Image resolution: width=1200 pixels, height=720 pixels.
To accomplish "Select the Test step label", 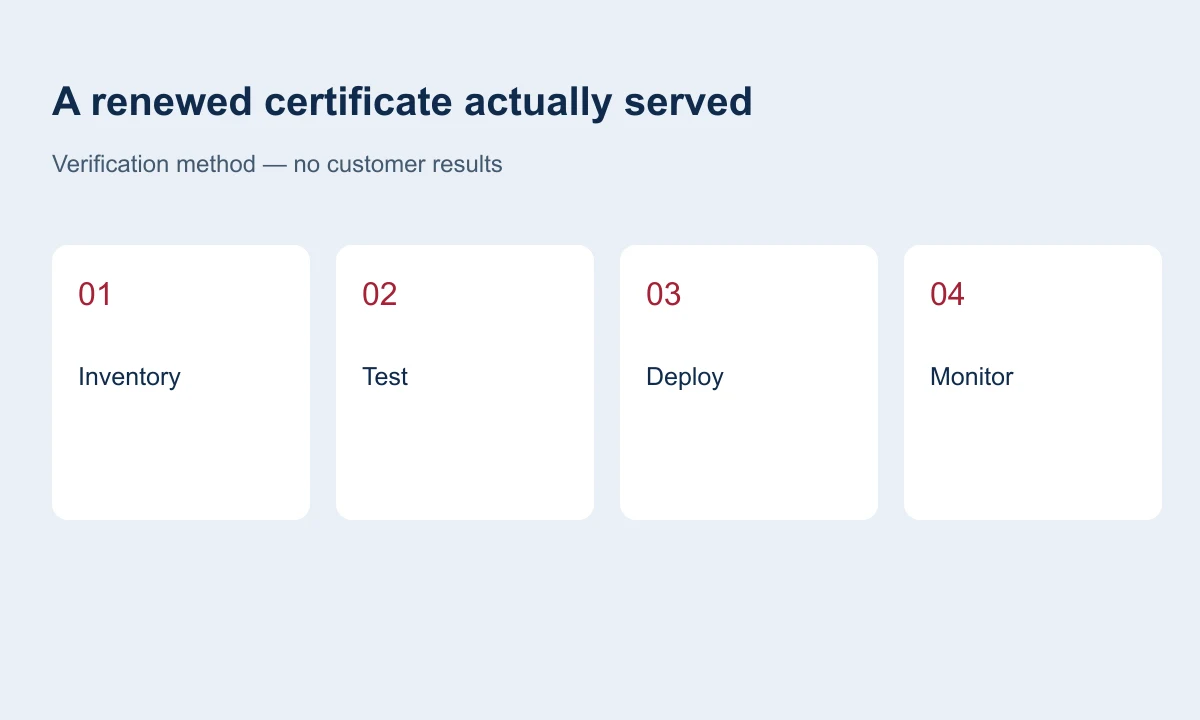I will [x=385, y=377].
